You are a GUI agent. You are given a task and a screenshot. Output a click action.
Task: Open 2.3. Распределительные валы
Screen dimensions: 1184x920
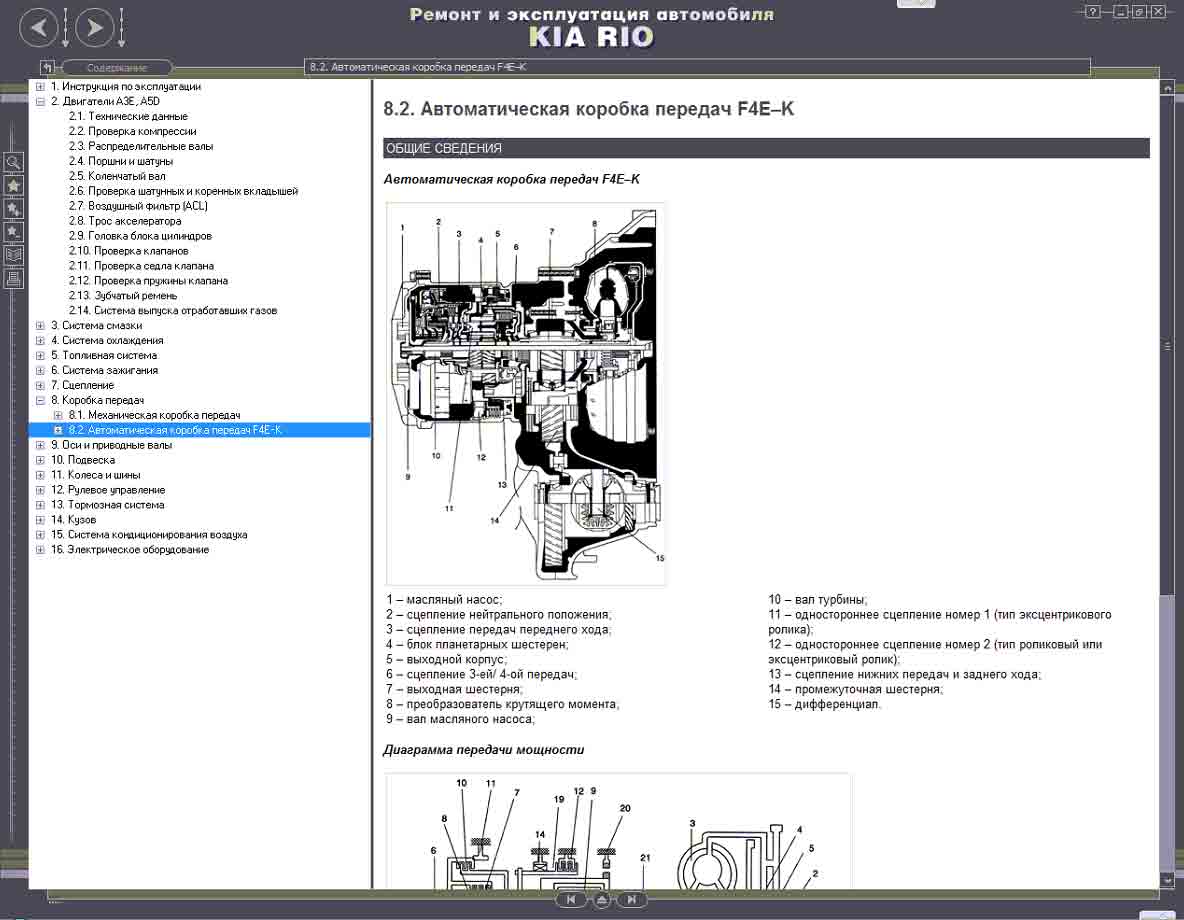point(141,147)
